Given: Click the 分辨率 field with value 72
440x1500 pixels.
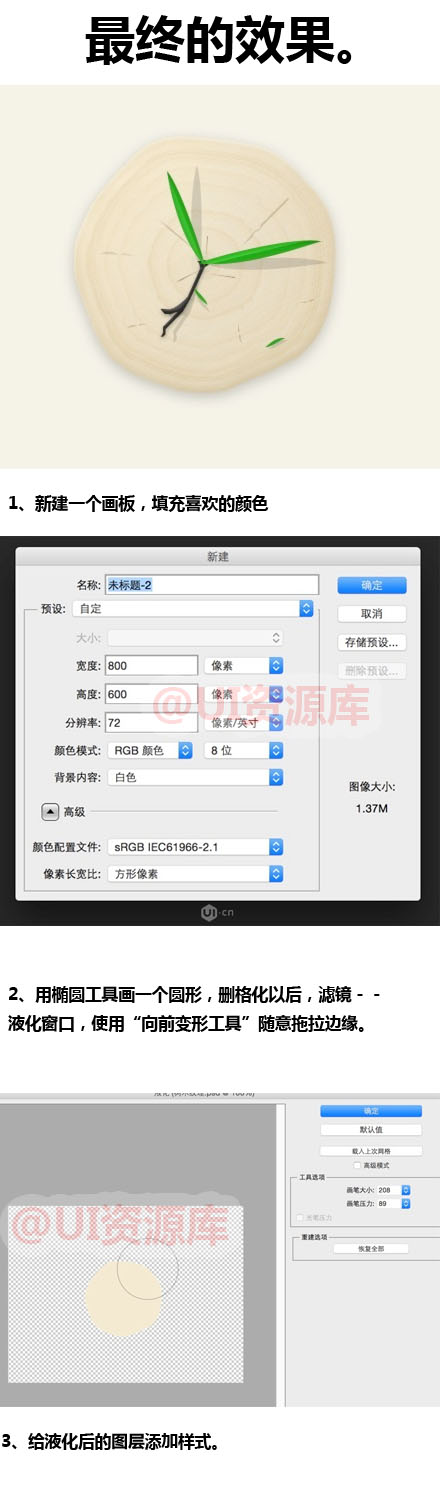Looking at the screenshot, I should click(151, 722).
